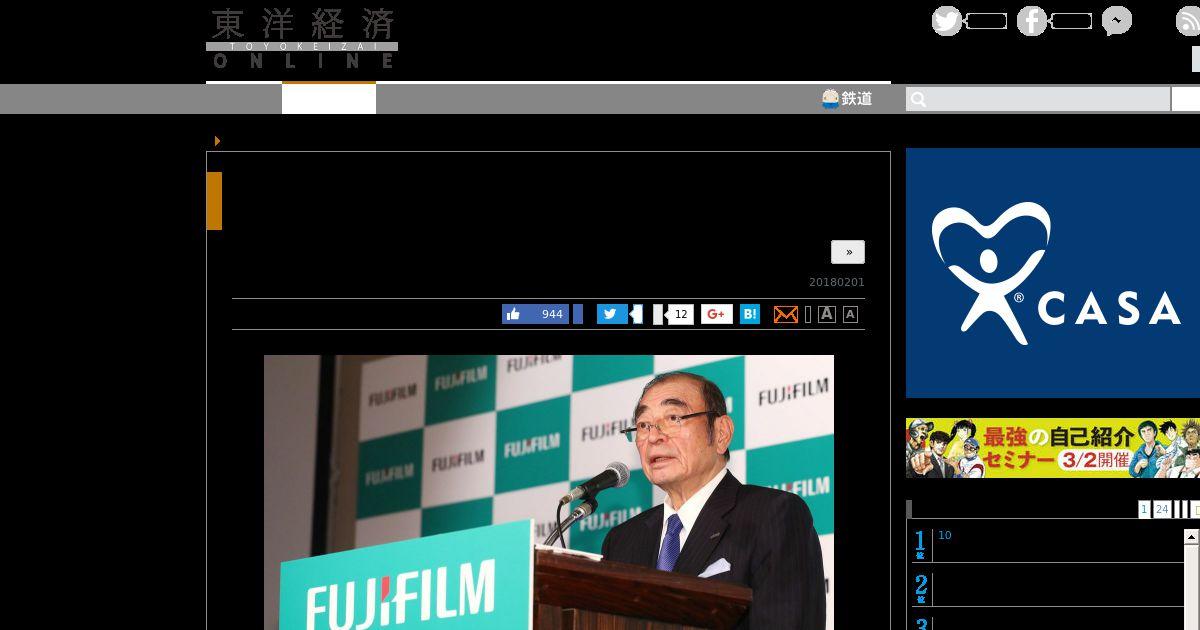
Task: Click the next-page » button
Action: [848, 252]
